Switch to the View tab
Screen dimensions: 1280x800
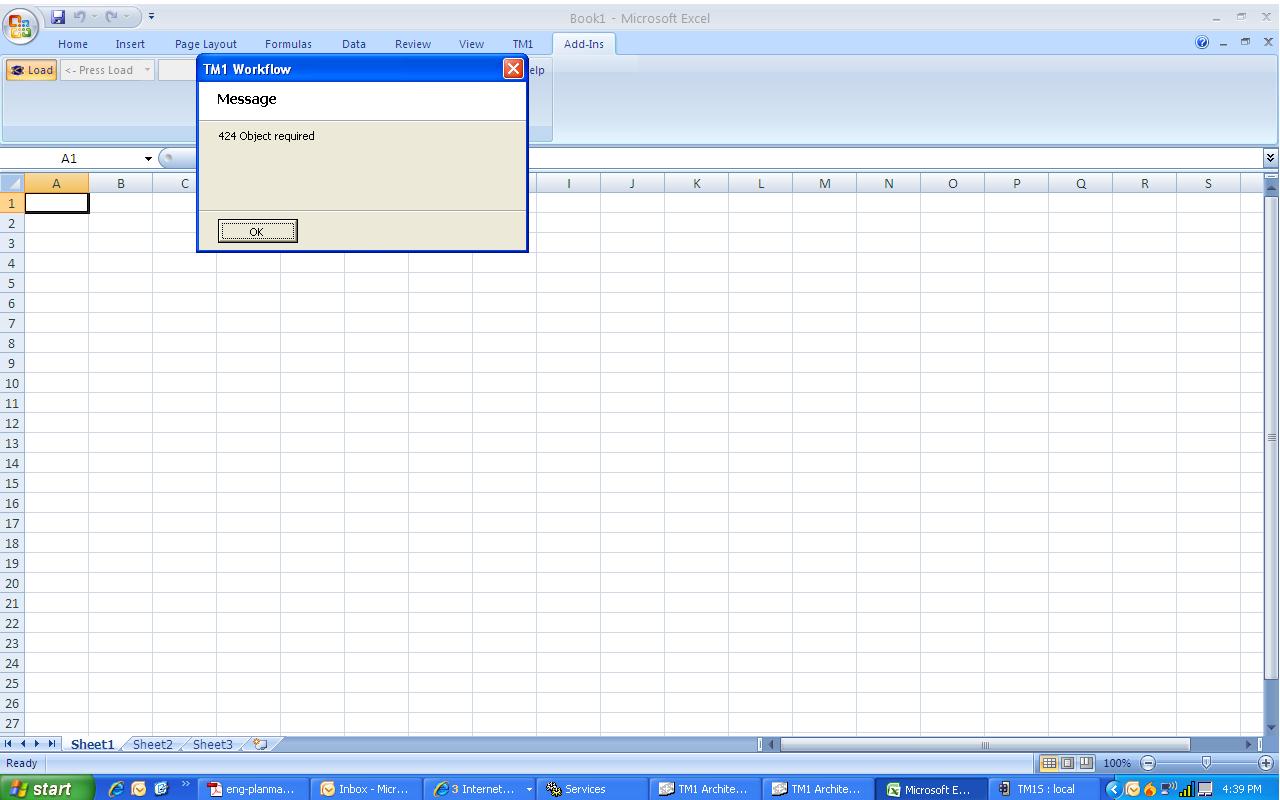coord(471,44)
